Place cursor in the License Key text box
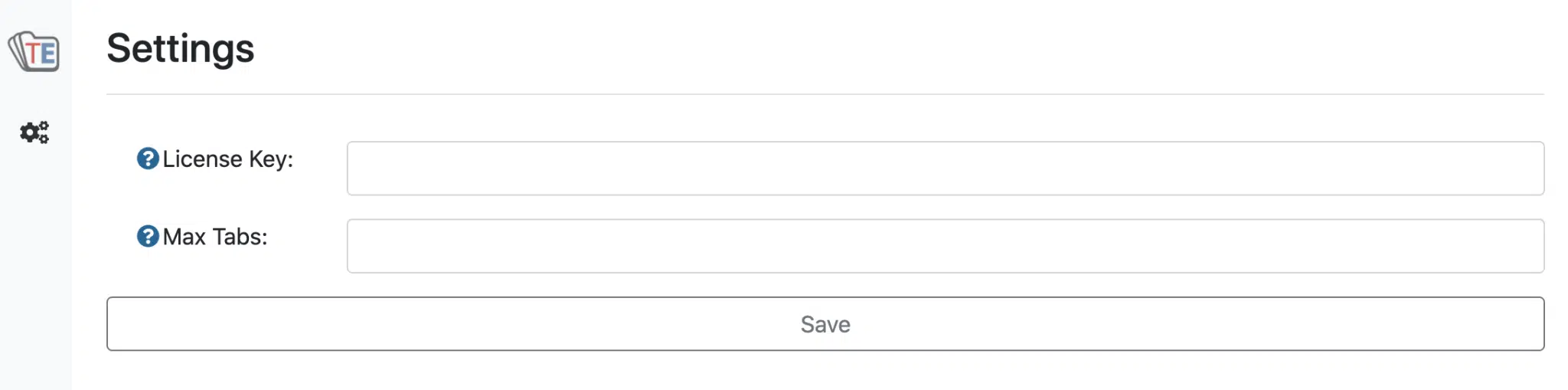Viewport: 1568px width, 390px height. tap(946, 169)
